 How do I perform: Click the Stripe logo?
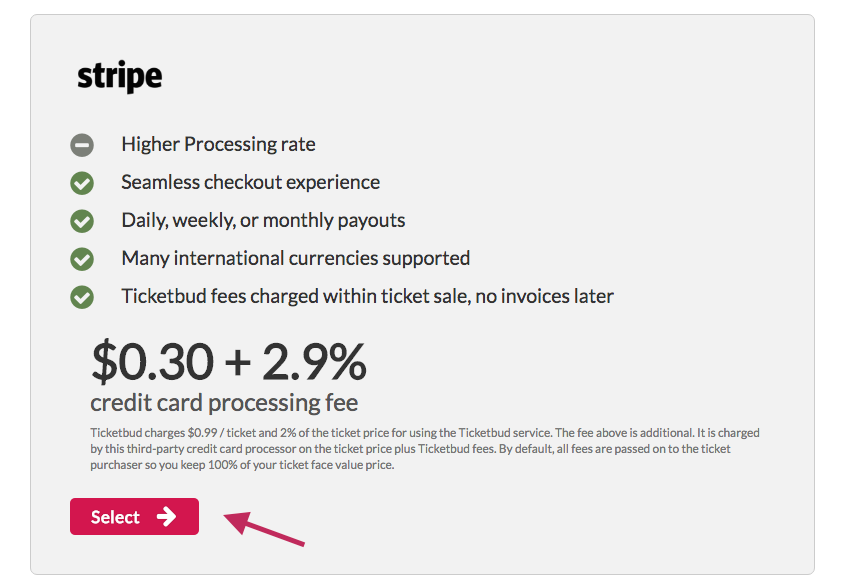(x=119, y=77)
